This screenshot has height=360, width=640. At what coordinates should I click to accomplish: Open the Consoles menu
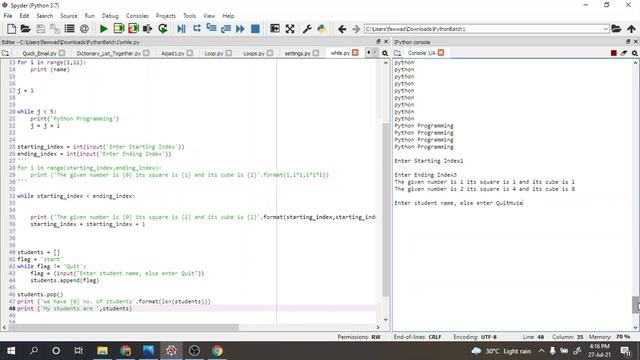pyautogui.click(x=137, y=16)
